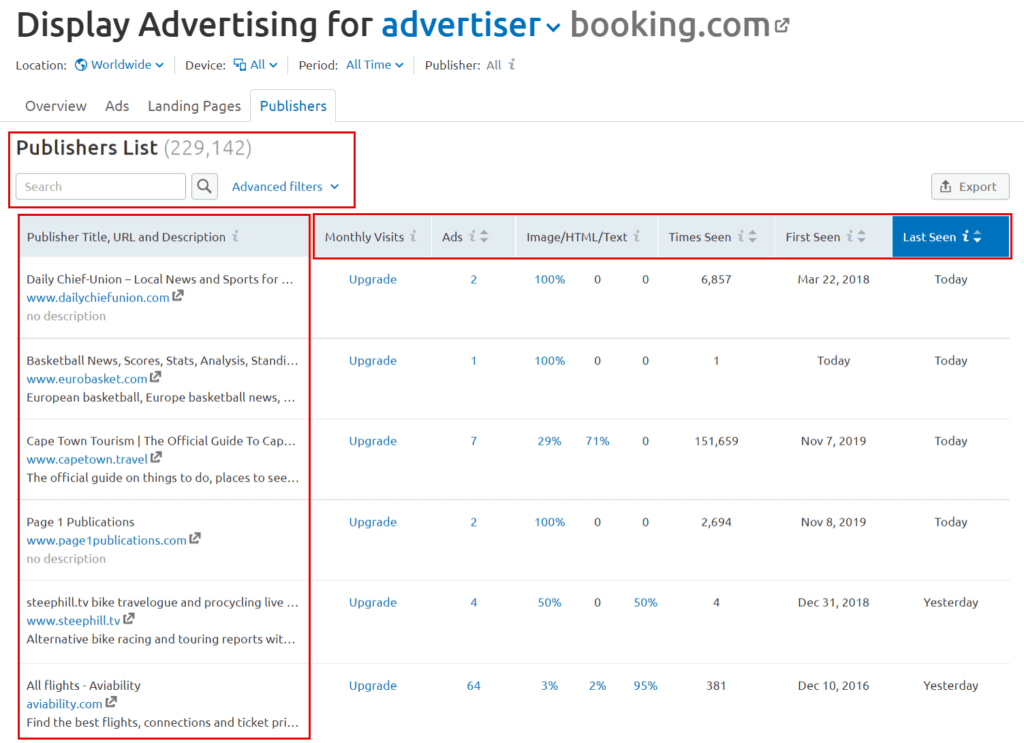Screen dimensions: 1024x743
Task: Open www.dailychiefunion.com link
Action: 98,298
